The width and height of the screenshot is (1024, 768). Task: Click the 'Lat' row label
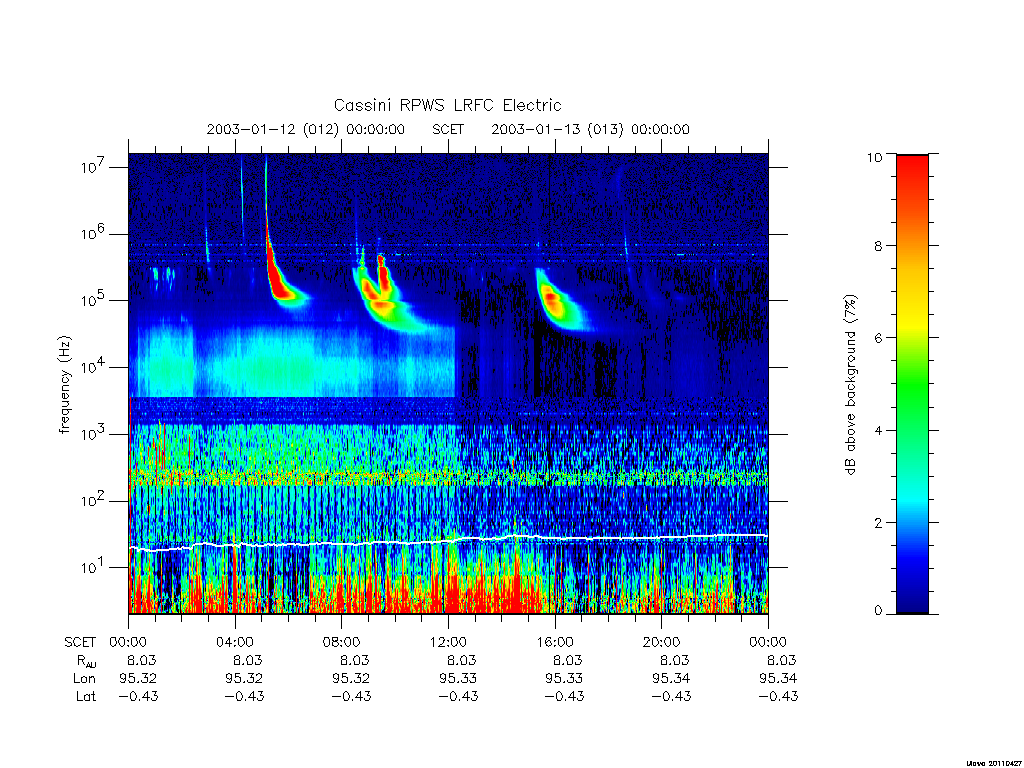pyautogui.click(x=86, y=696)
